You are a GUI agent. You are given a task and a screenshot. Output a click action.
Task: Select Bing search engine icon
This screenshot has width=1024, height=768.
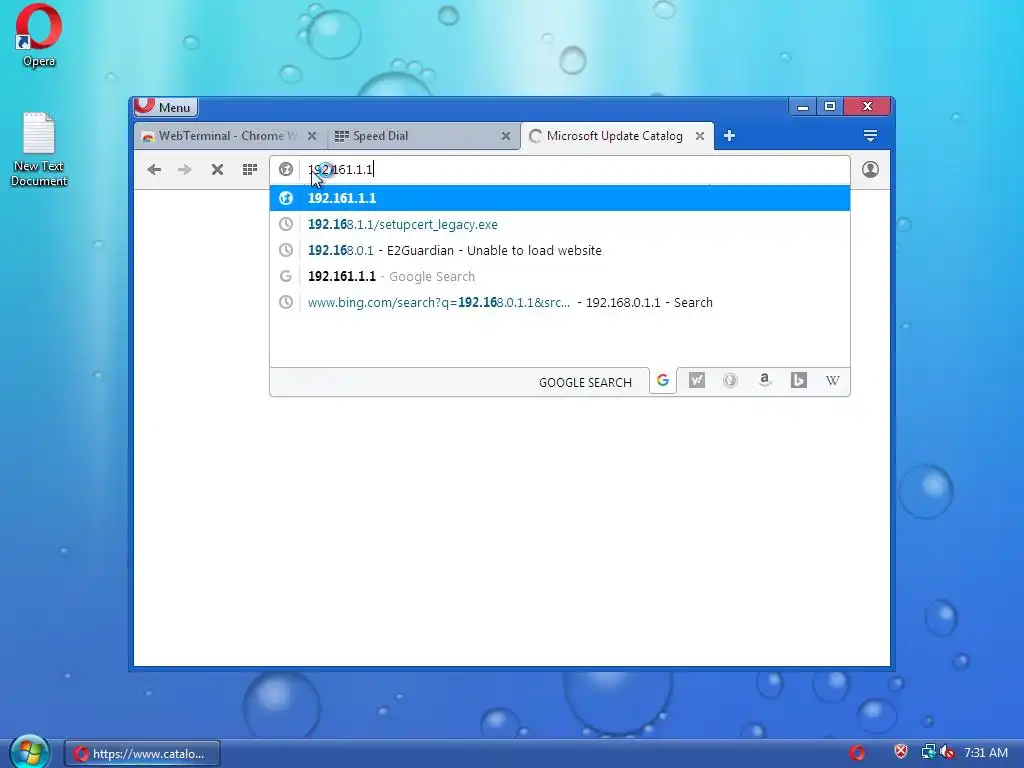(x=798, y=381)
